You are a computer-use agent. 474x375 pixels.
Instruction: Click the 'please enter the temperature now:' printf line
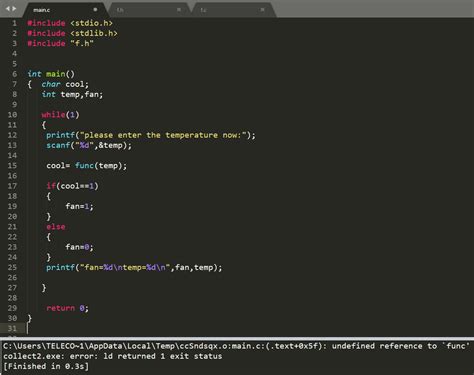pyautogui.click(x=151, y=135)
